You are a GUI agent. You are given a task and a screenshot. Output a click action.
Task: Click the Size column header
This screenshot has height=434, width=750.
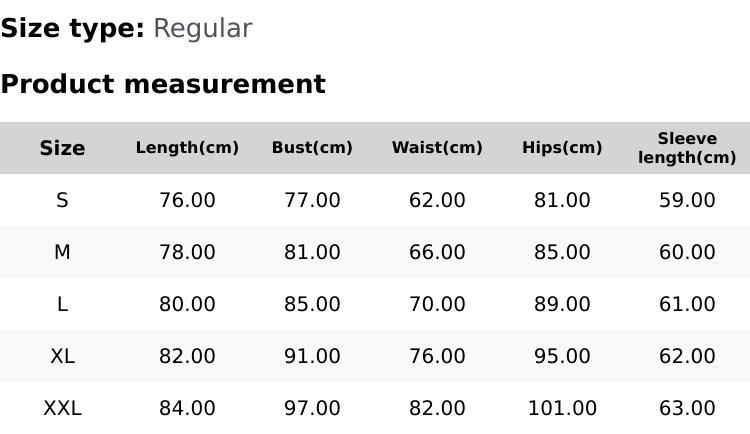pyautogui.click(x=62, y=148)
